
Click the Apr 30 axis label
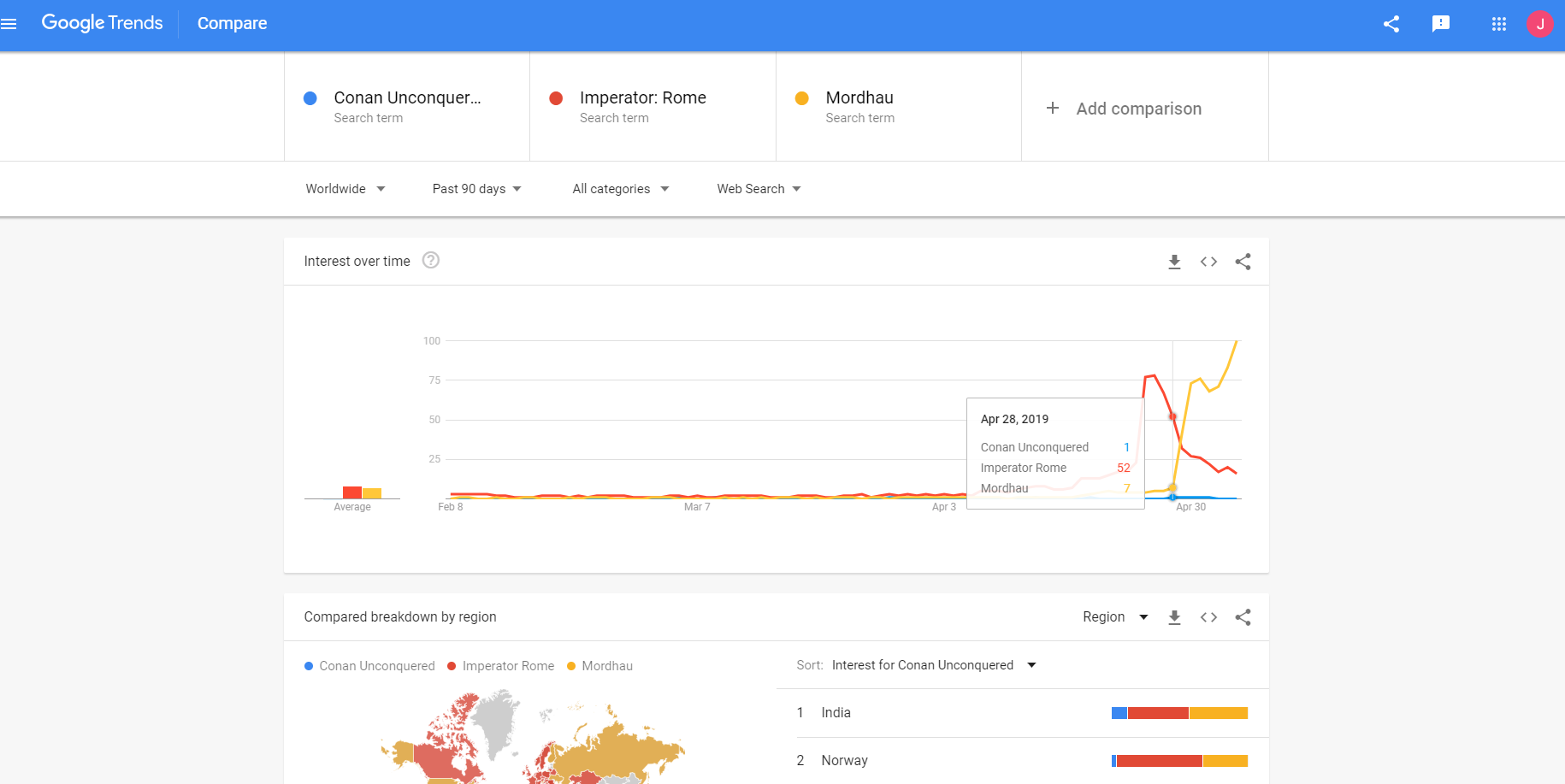coord(1190,507)
